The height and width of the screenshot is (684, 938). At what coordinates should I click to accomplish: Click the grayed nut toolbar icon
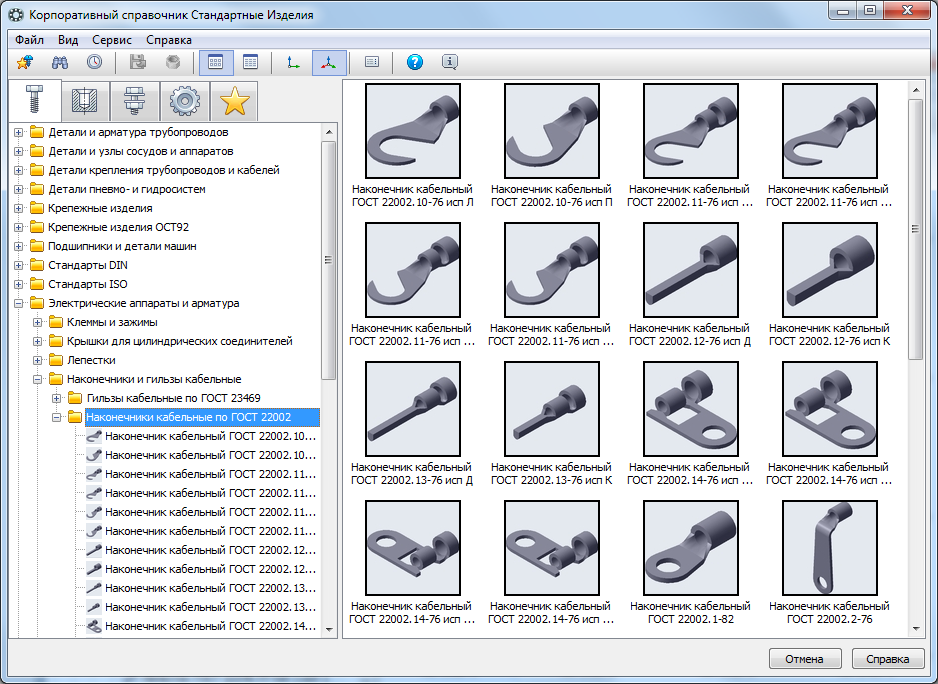click(173, 62)
